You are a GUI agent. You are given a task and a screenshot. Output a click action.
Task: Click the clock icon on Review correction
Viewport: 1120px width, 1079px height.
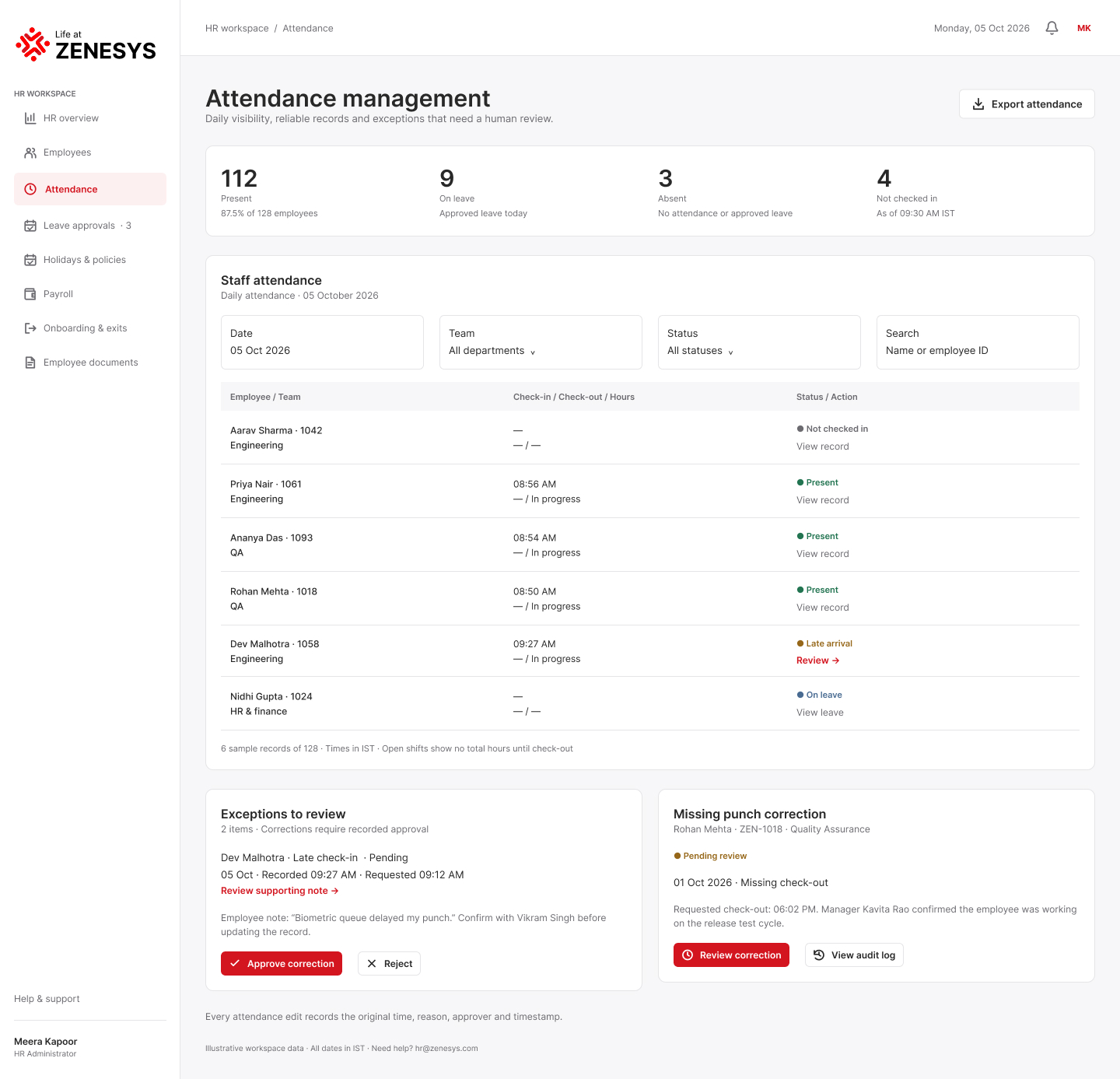point(688,955)
